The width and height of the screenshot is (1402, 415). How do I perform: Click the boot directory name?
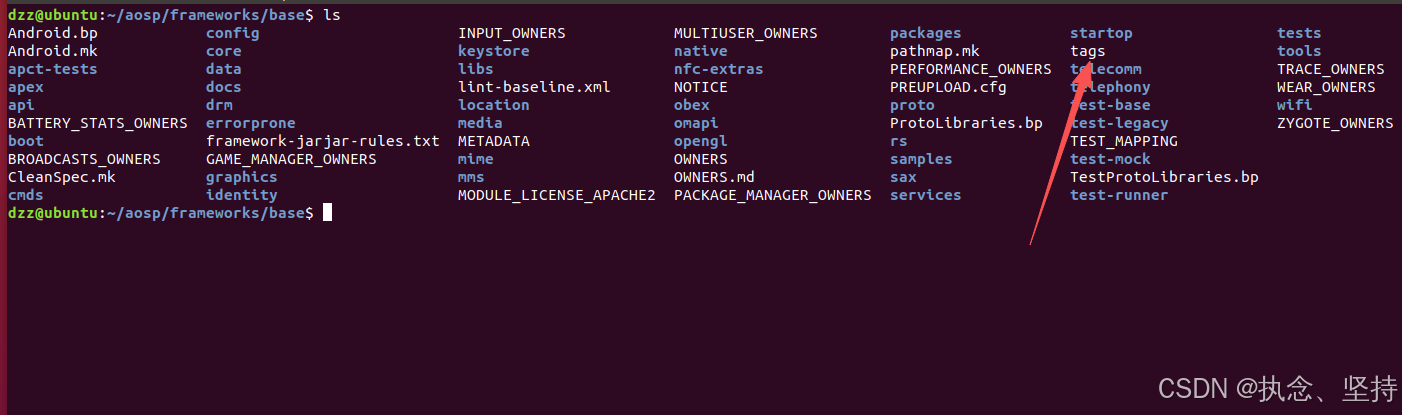point(26,141)
